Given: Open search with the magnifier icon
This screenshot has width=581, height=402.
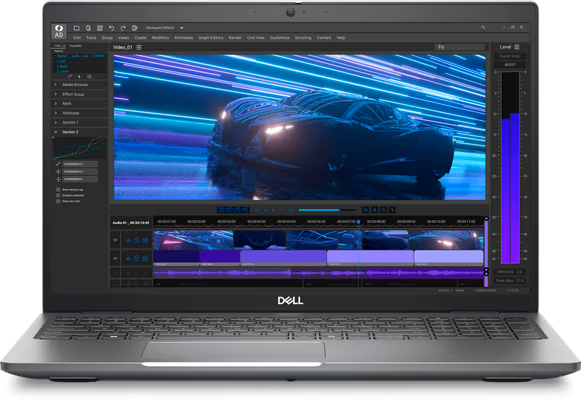Looking at the screenshot, I should click(483, 27).
